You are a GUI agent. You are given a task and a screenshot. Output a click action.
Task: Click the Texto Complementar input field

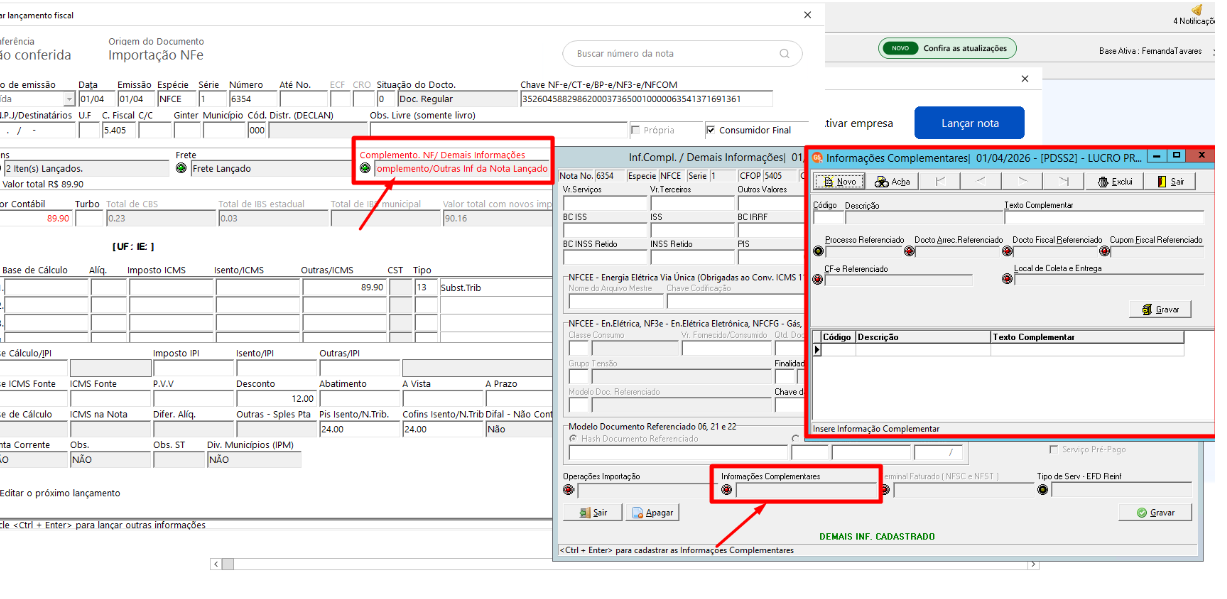coord(1104,216)
